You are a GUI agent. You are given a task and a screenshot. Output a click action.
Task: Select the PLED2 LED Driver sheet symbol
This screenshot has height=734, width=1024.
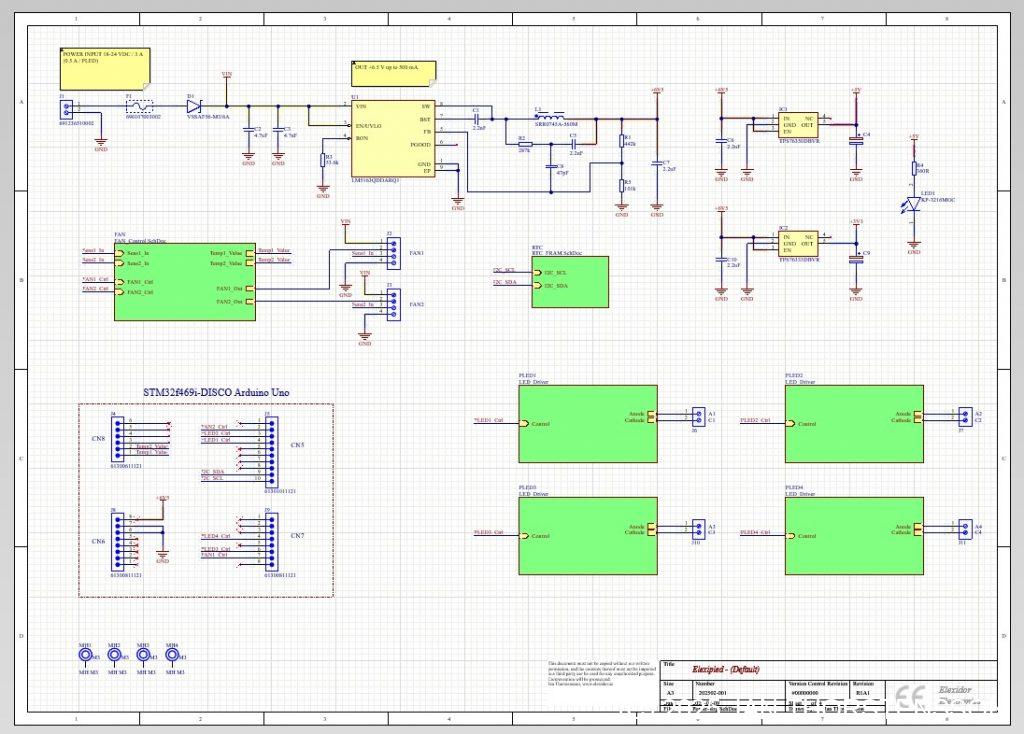[x=854, y=424]
